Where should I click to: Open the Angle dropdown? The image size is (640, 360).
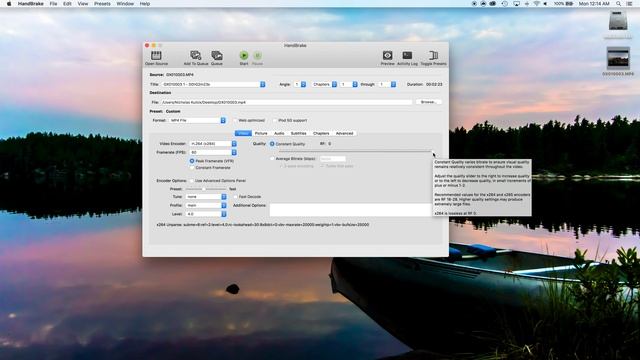pos(300,84)
